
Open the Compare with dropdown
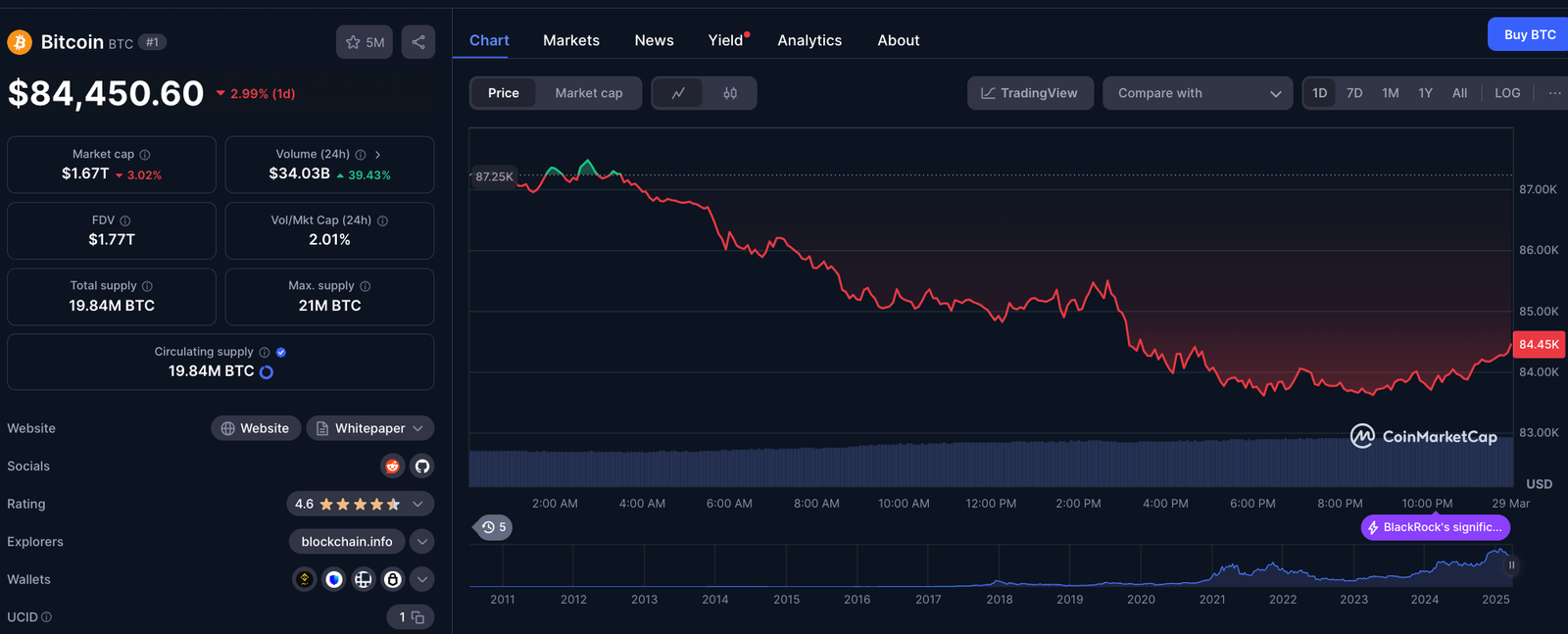pos(1198,93)
